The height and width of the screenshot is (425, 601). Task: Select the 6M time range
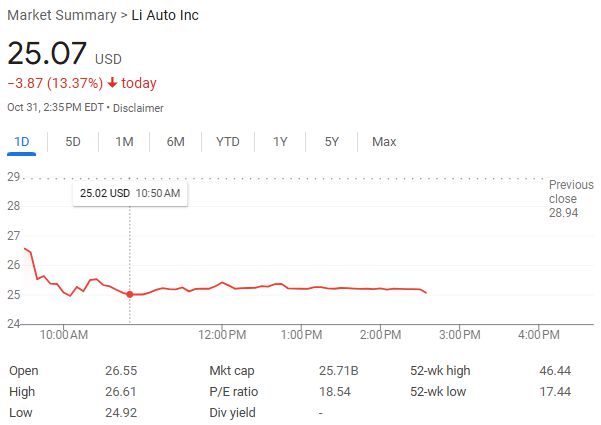click(x=176, y=142)
